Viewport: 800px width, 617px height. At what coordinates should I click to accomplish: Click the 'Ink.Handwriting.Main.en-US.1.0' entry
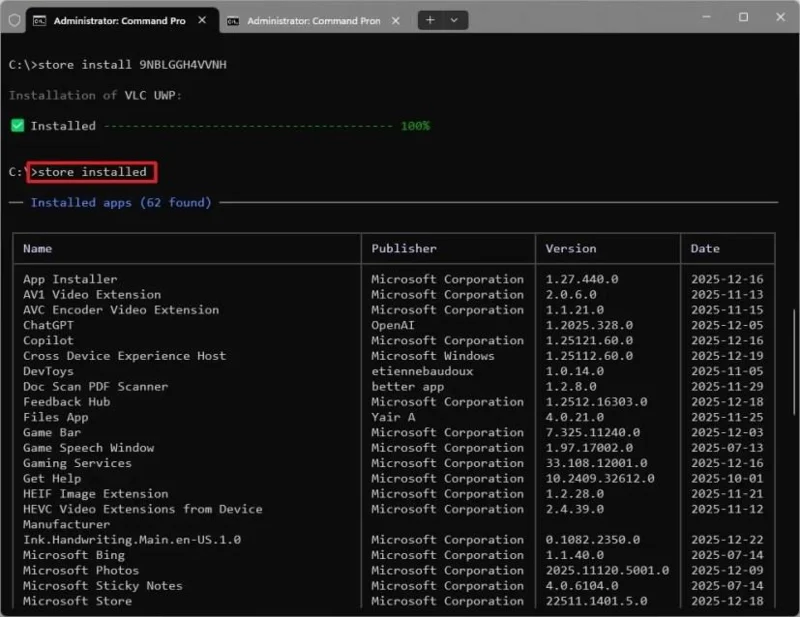pos(132,539)
